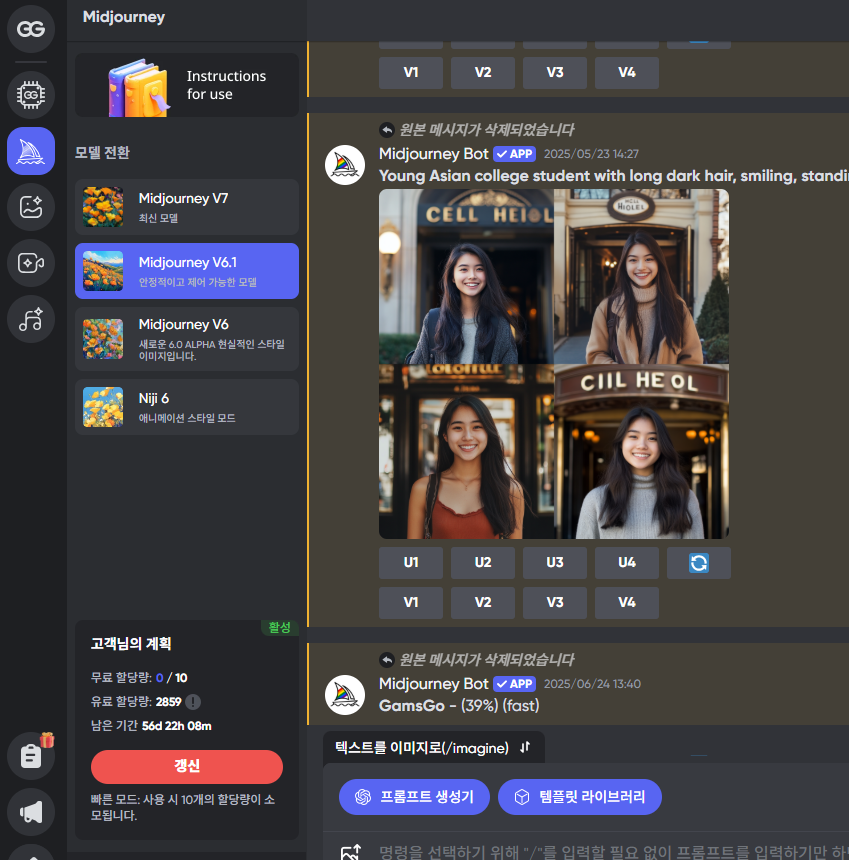This screenshot has width=849, height=860.
Task: Click V4 in the topmost message button row
Action: 627,73
